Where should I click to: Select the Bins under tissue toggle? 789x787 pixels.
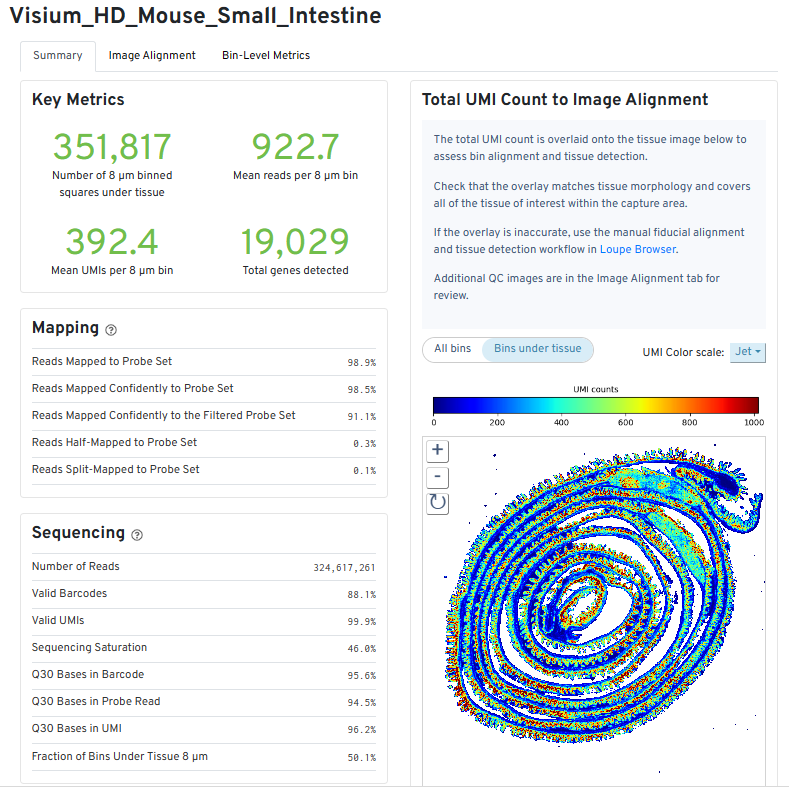point(537,349)
